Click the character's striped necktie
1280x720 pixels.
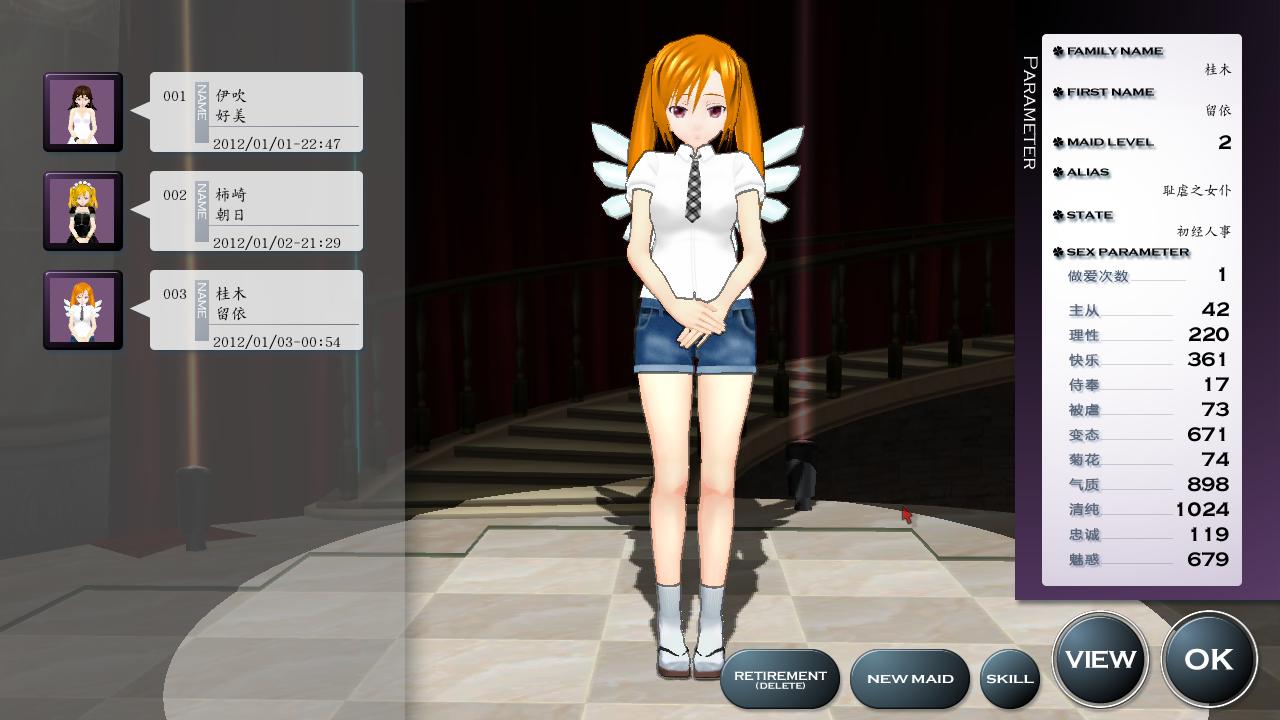tap(693, 187)
